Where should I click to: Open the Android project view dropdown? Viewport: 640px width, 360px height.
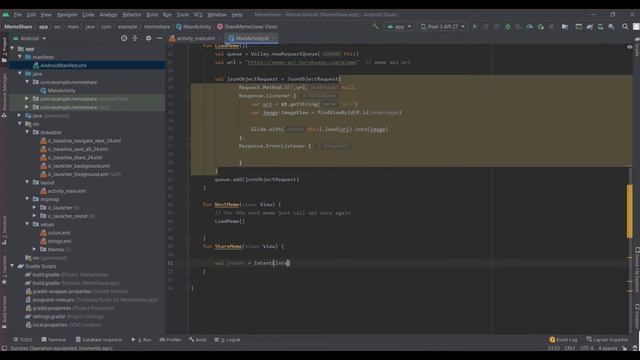(x=29, y=38)
